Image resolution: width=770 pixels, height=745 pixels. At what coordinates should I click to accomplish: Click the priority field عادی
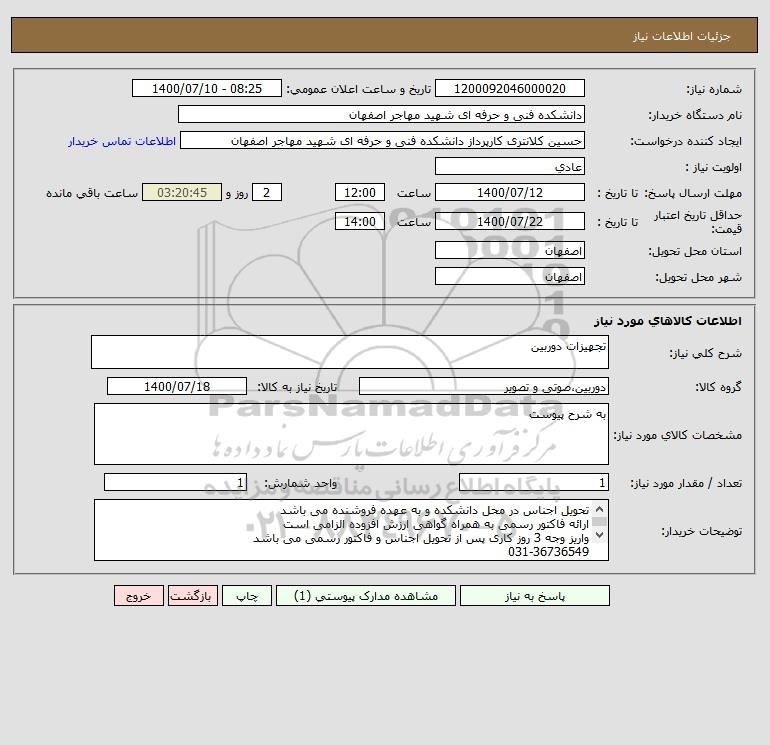[510, 166]
